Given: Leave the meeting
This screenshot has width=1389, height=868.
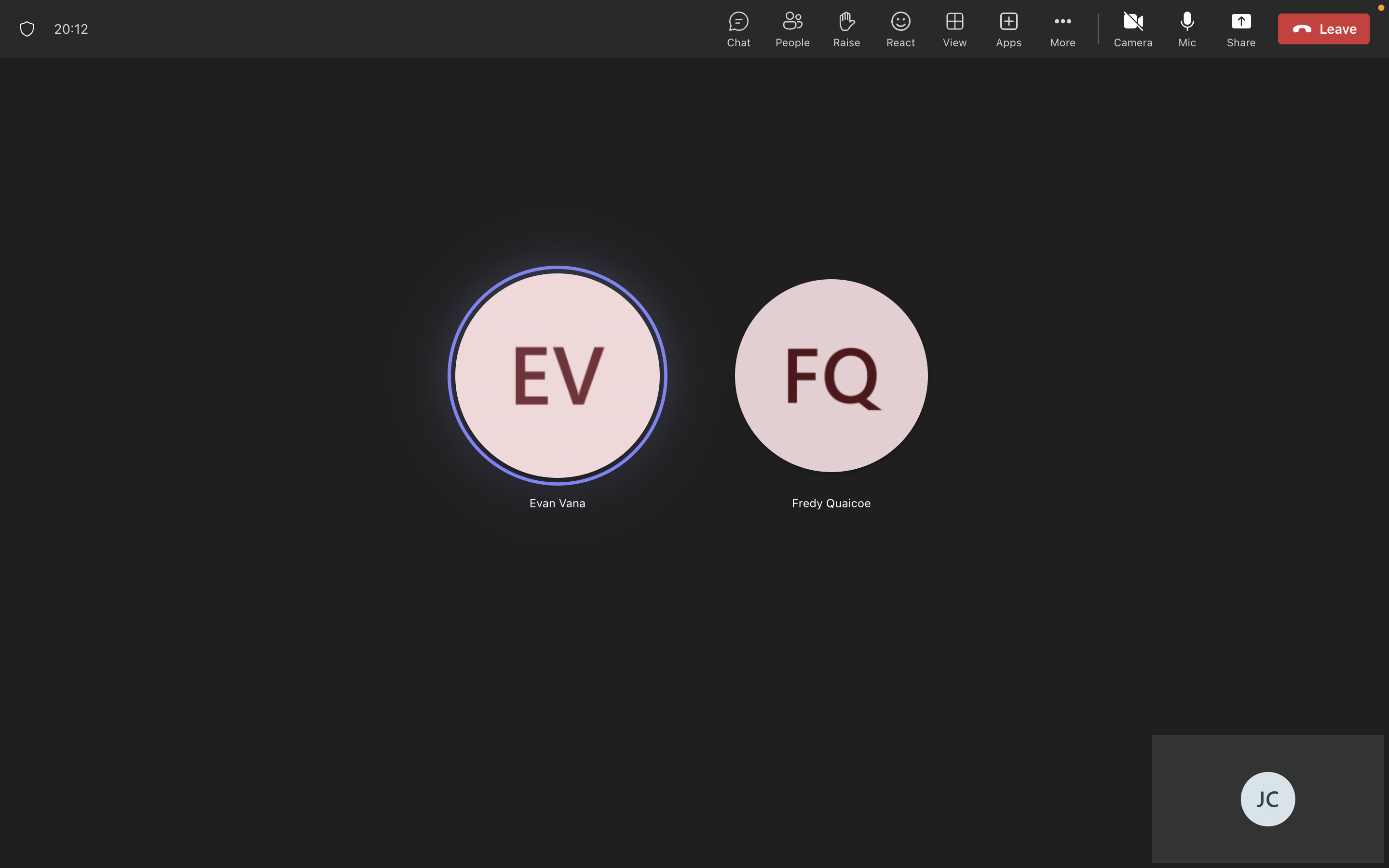Looking at the screenshot, I should (1323, 29).
